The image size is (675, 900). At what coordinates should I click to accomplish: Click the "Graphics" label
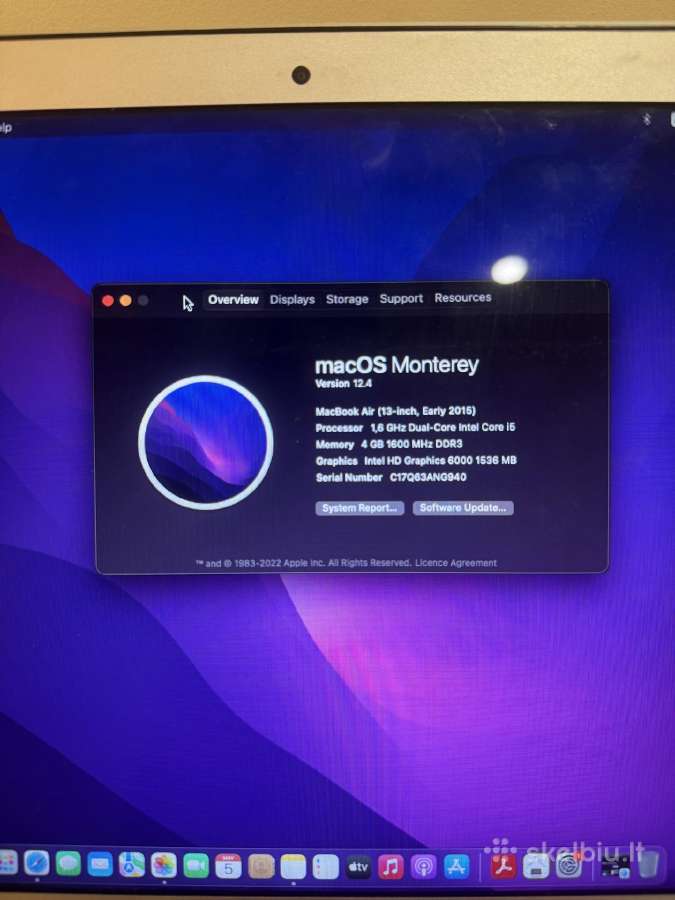coord(336,461)
